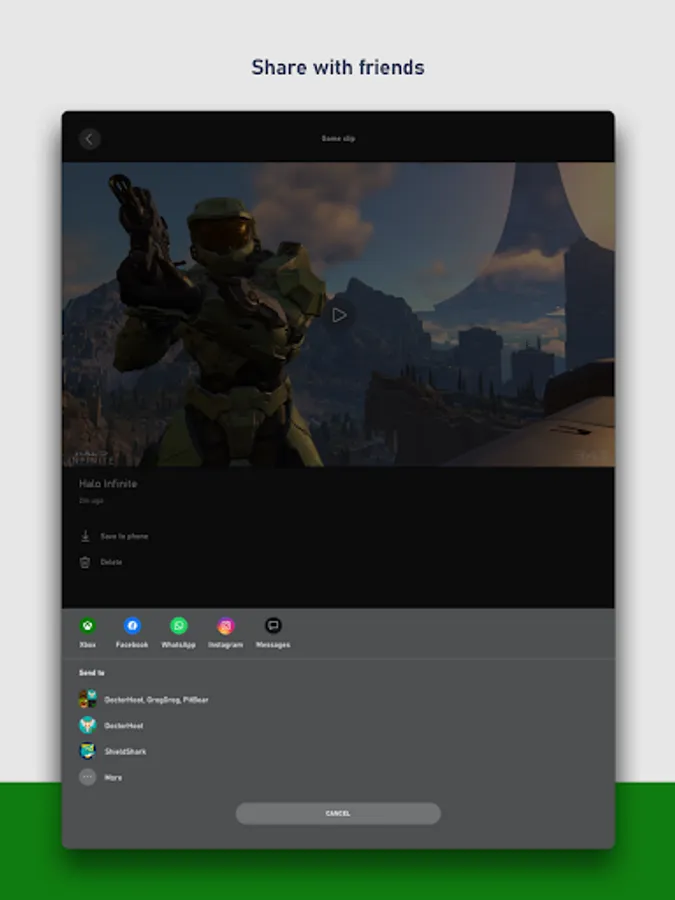
Task: Send clip to DoctorHoot
Action: point(124,726)
